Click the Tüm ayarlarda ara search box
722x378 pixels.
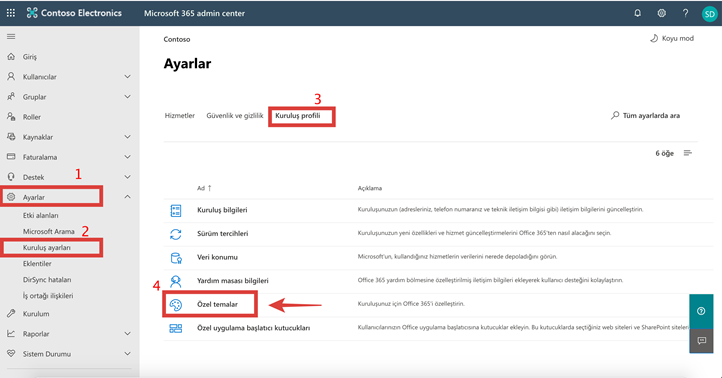pyautogui.click(x=646, y=116)
